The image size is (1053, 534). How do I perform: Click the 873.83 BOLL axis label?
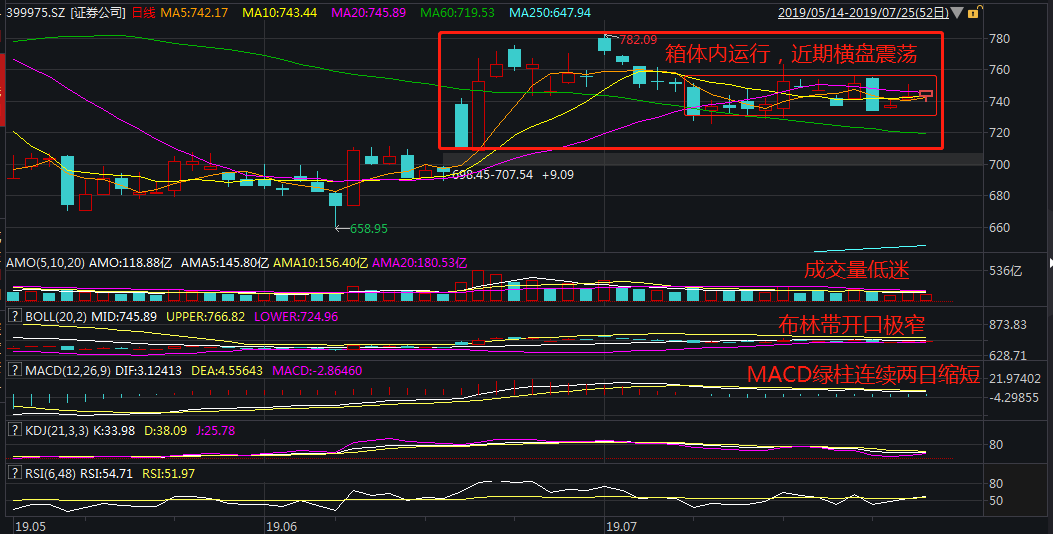click(1008, 325)
